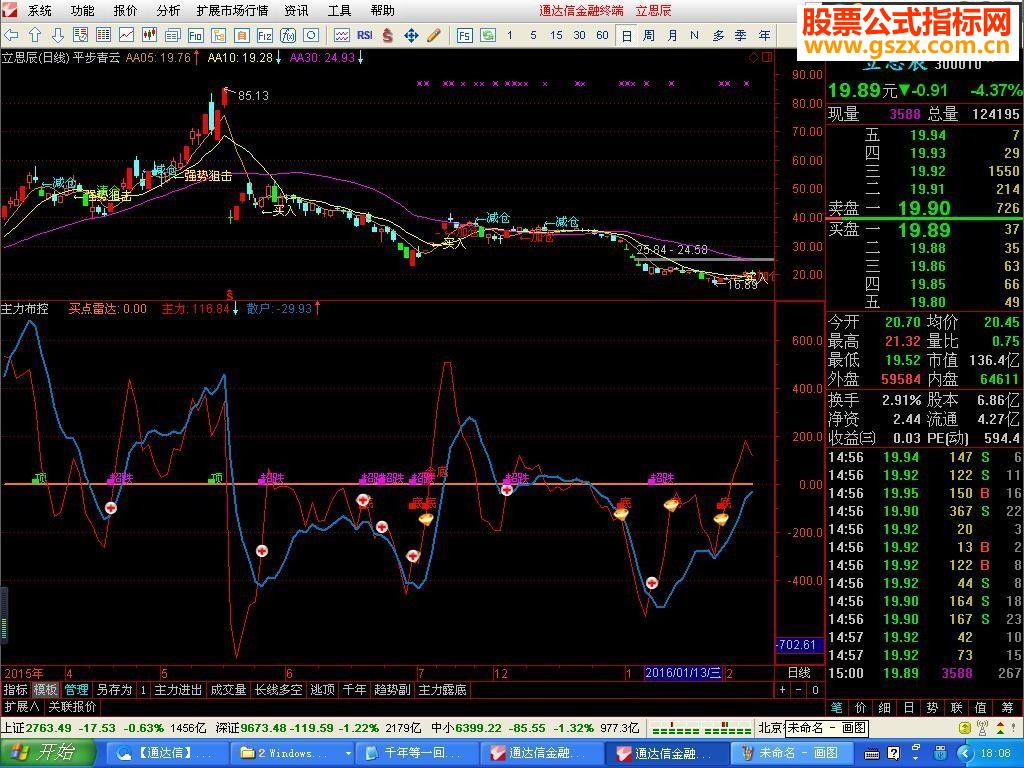
Task: Open the 帮助 menu
Action: pyautogui.click(x=383, y=10)
